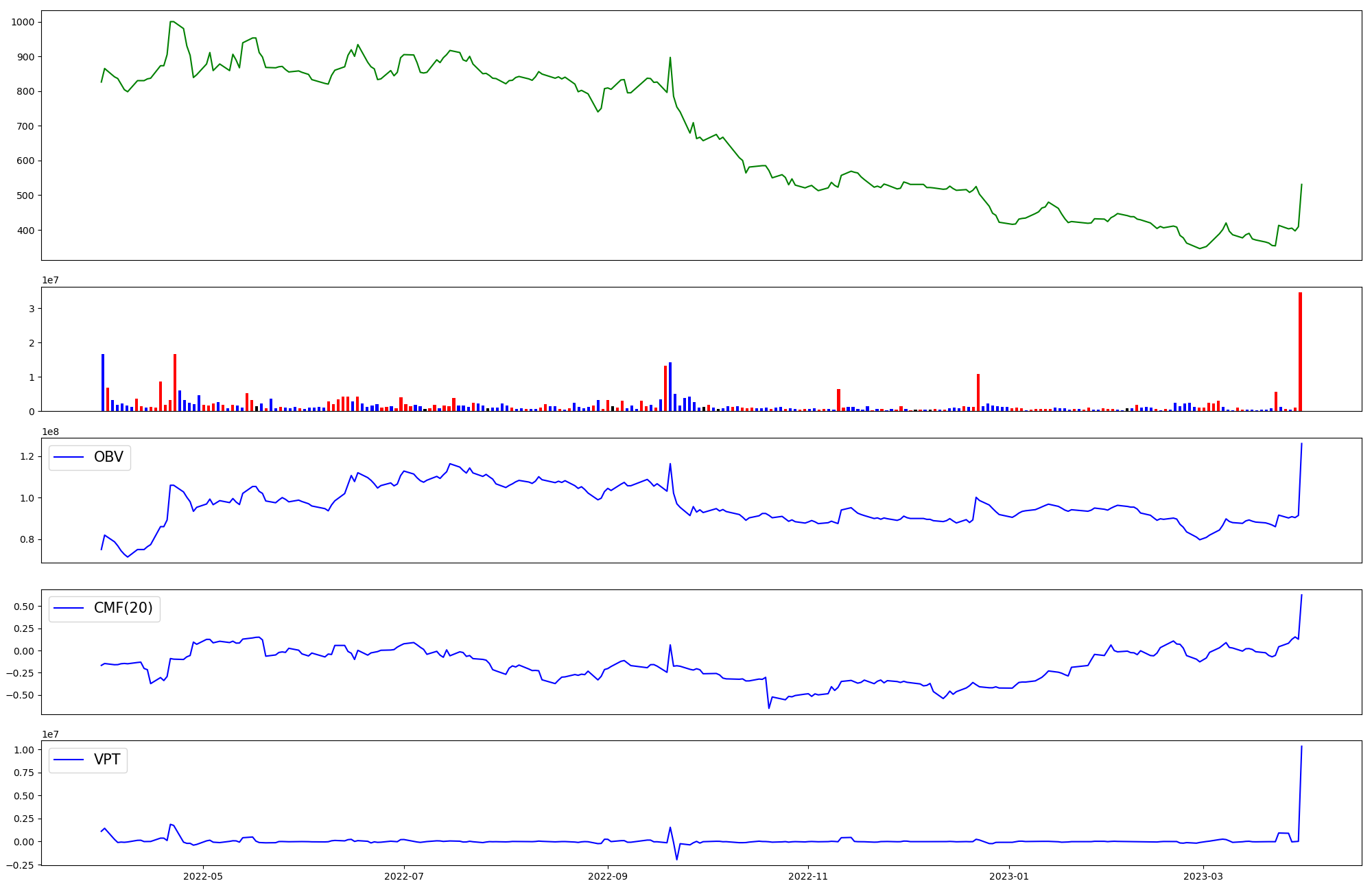
Task: Click the 2022-11 x-axis date label
Action: tap(809, 876)
